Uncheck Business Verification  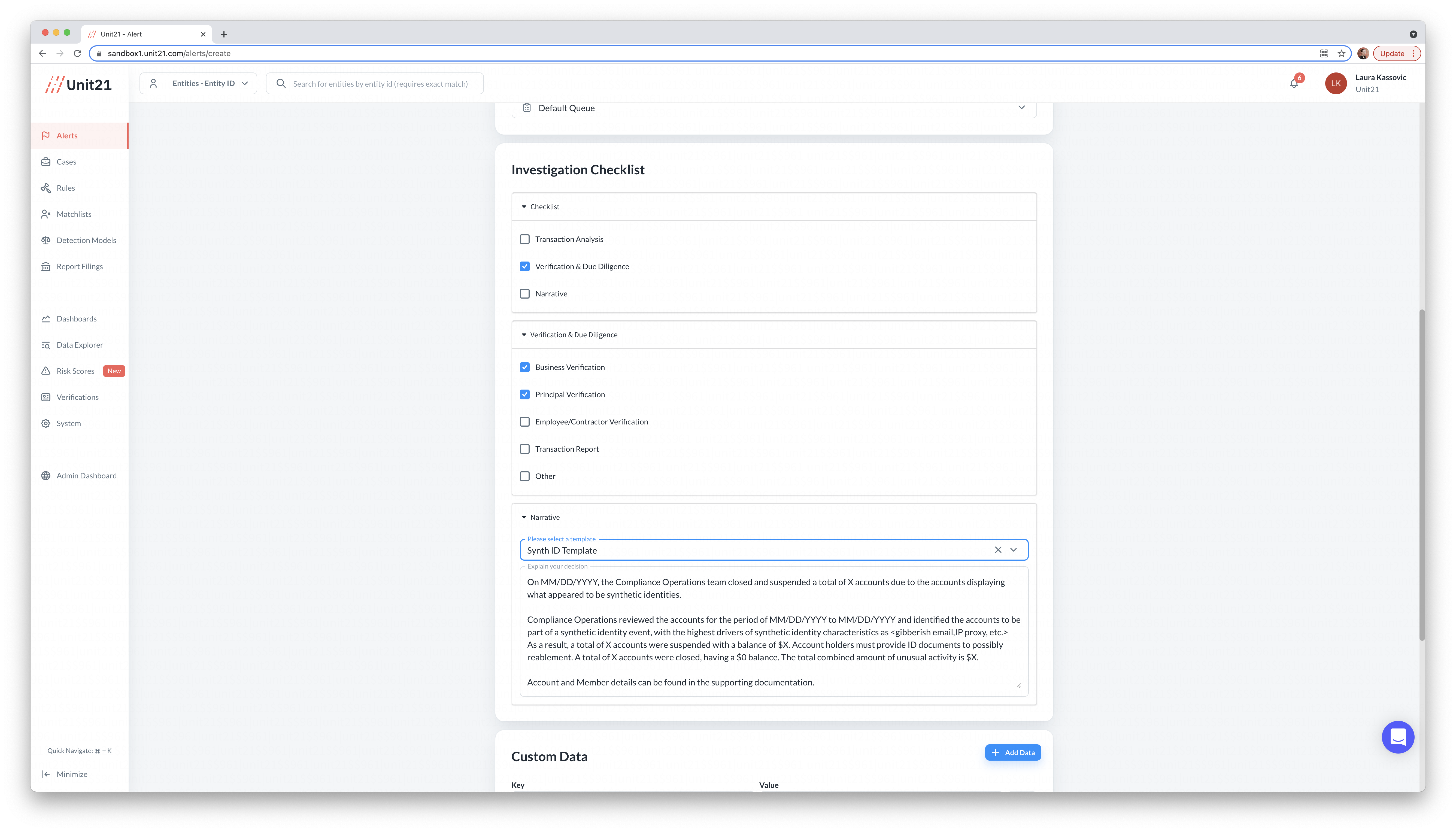[x=524, y=368]
